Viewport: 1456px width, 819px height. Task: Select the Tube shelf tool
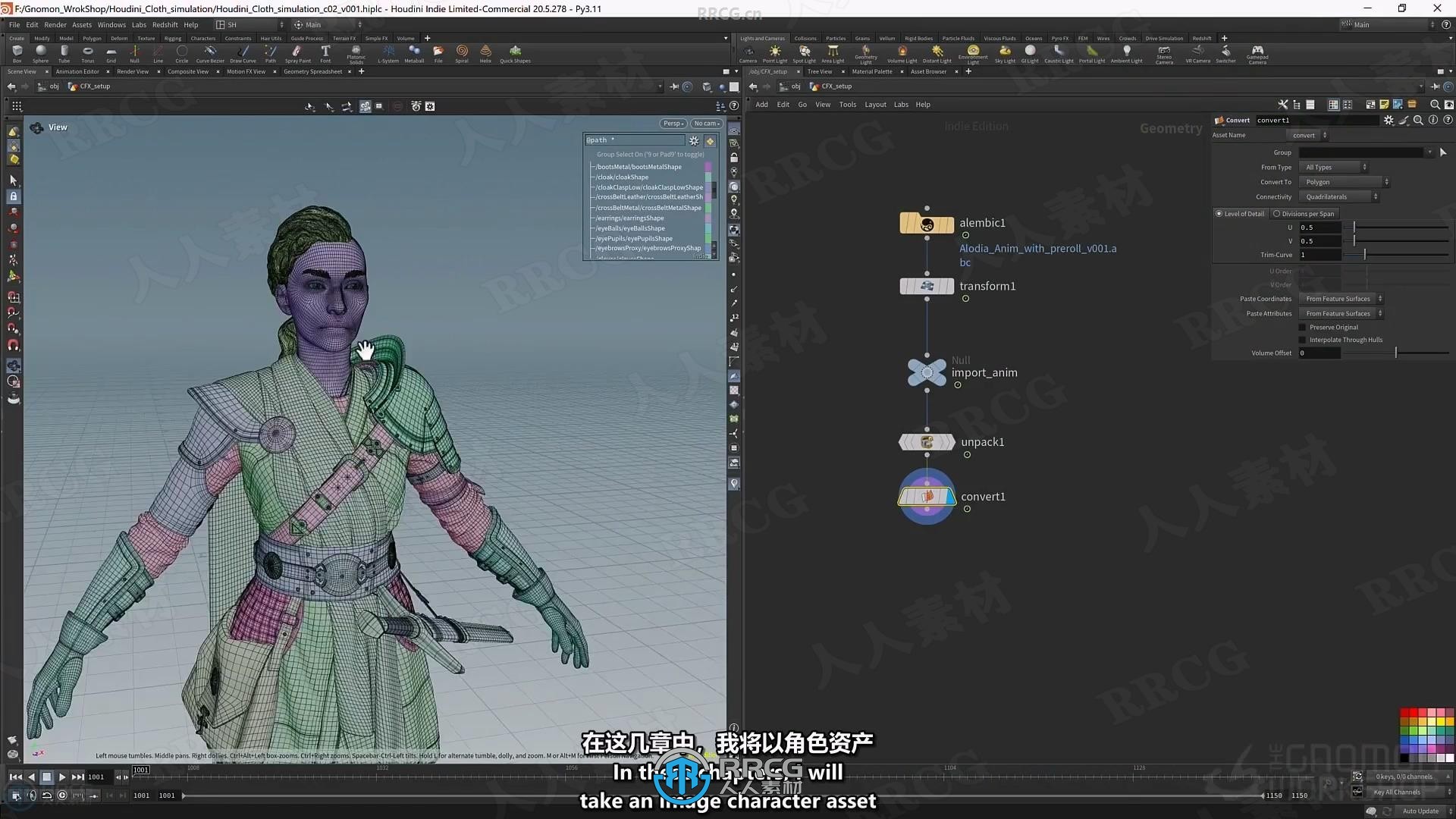coord(64,54)
